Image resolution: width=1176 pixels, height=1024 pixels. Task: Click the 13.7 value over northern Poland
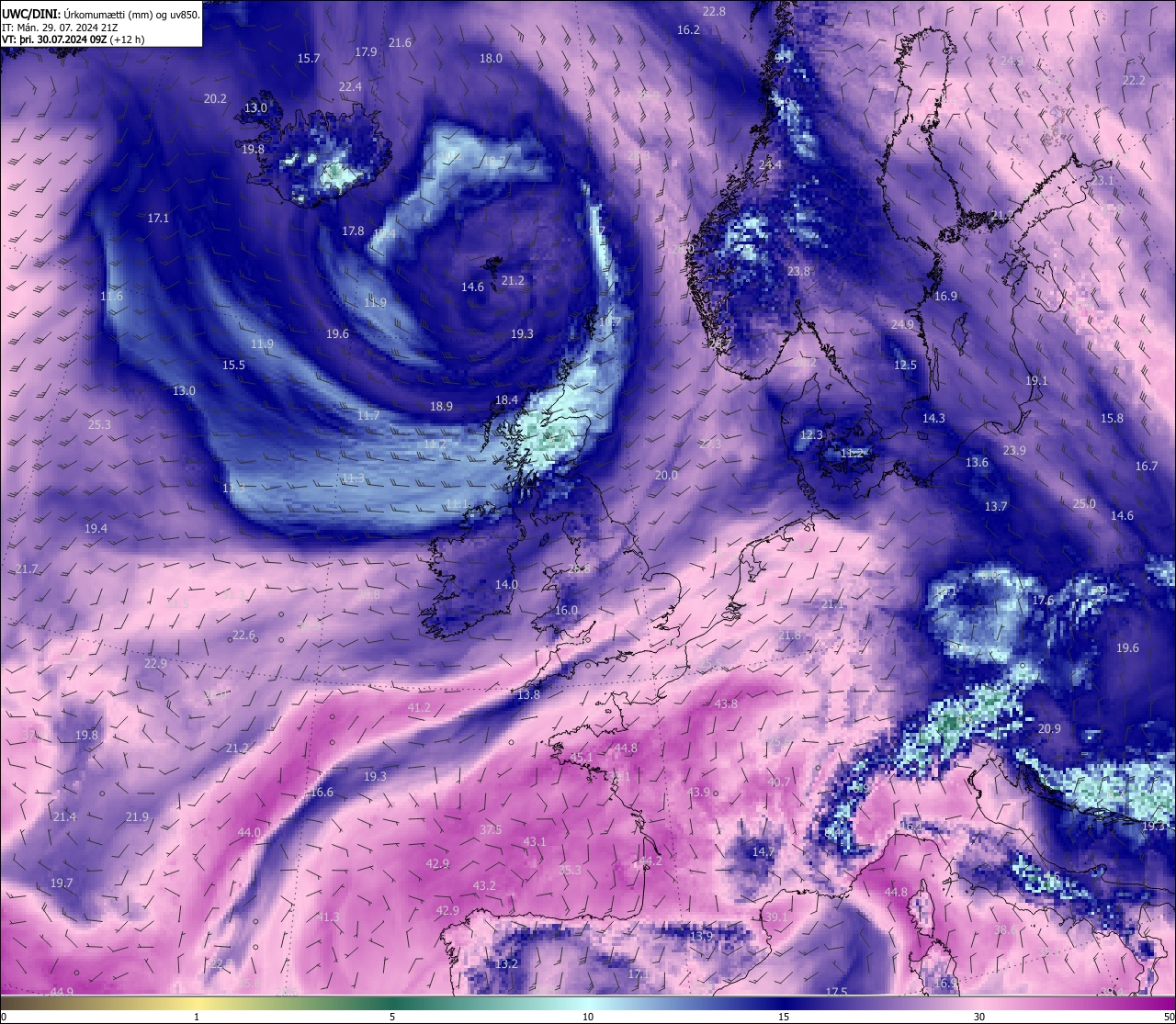996,507
